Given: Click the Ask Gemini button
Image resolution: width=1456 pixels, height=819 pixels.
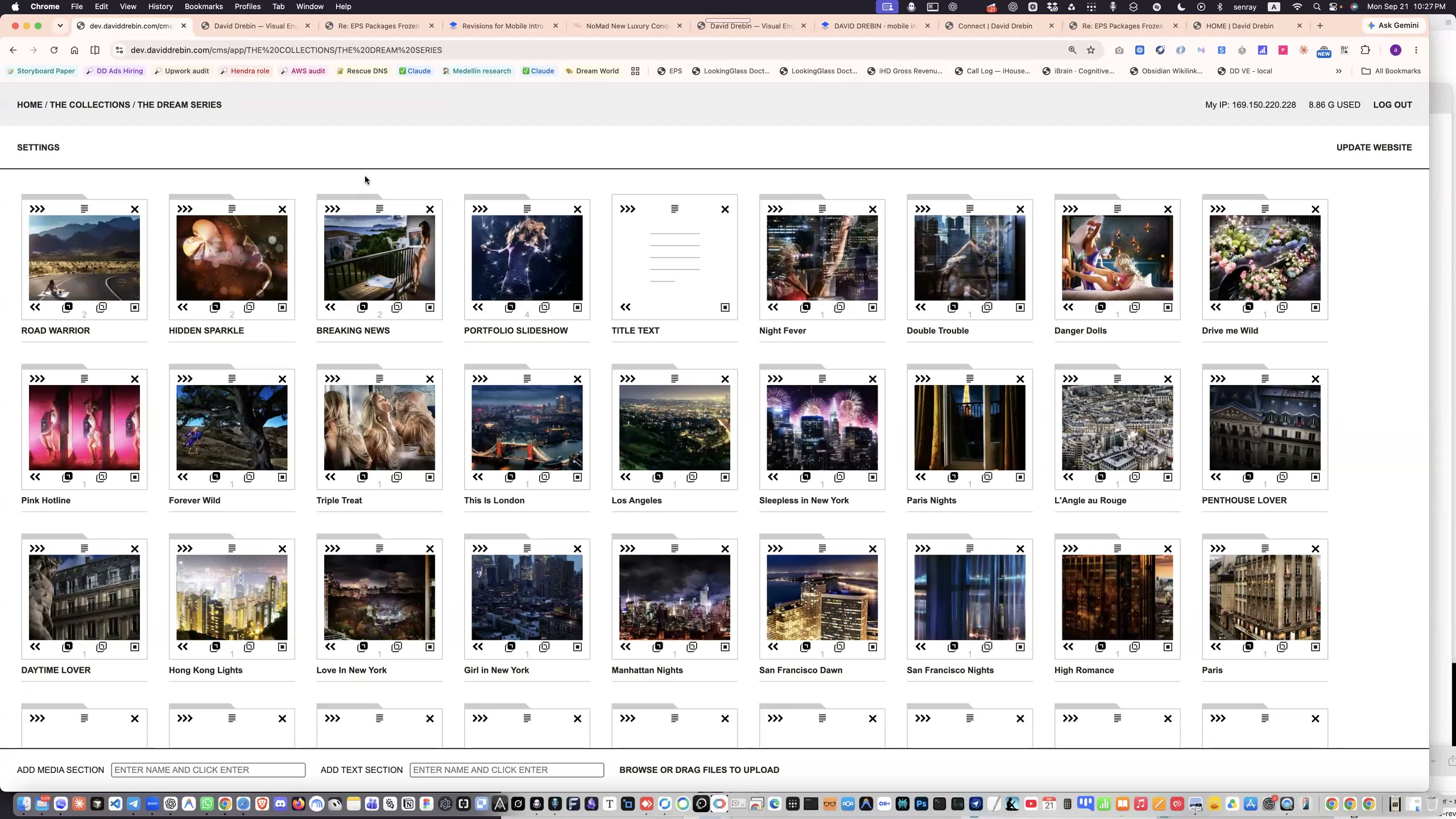Looking at the screenshot, I should coord(1393,26).
